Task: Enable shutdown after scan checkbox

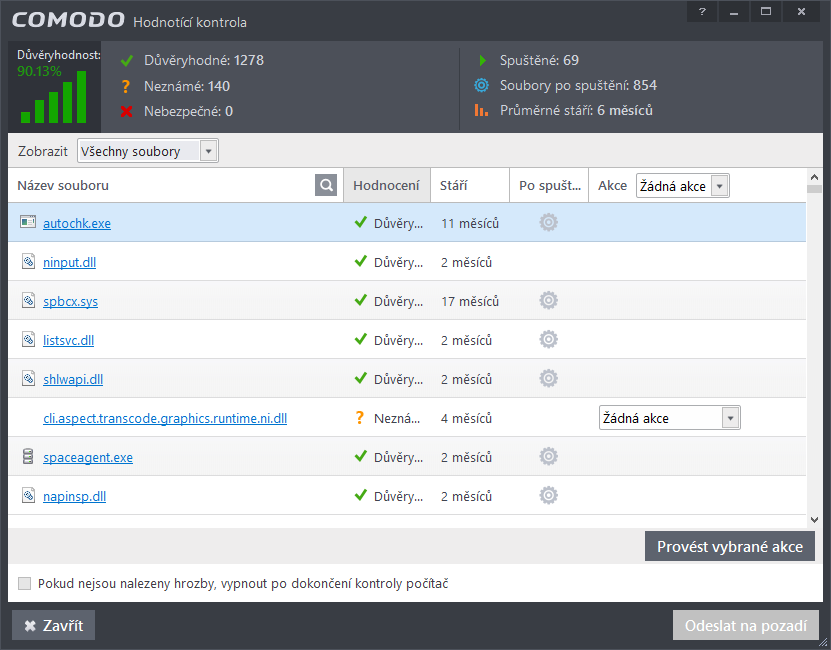Action: point(25,584)
